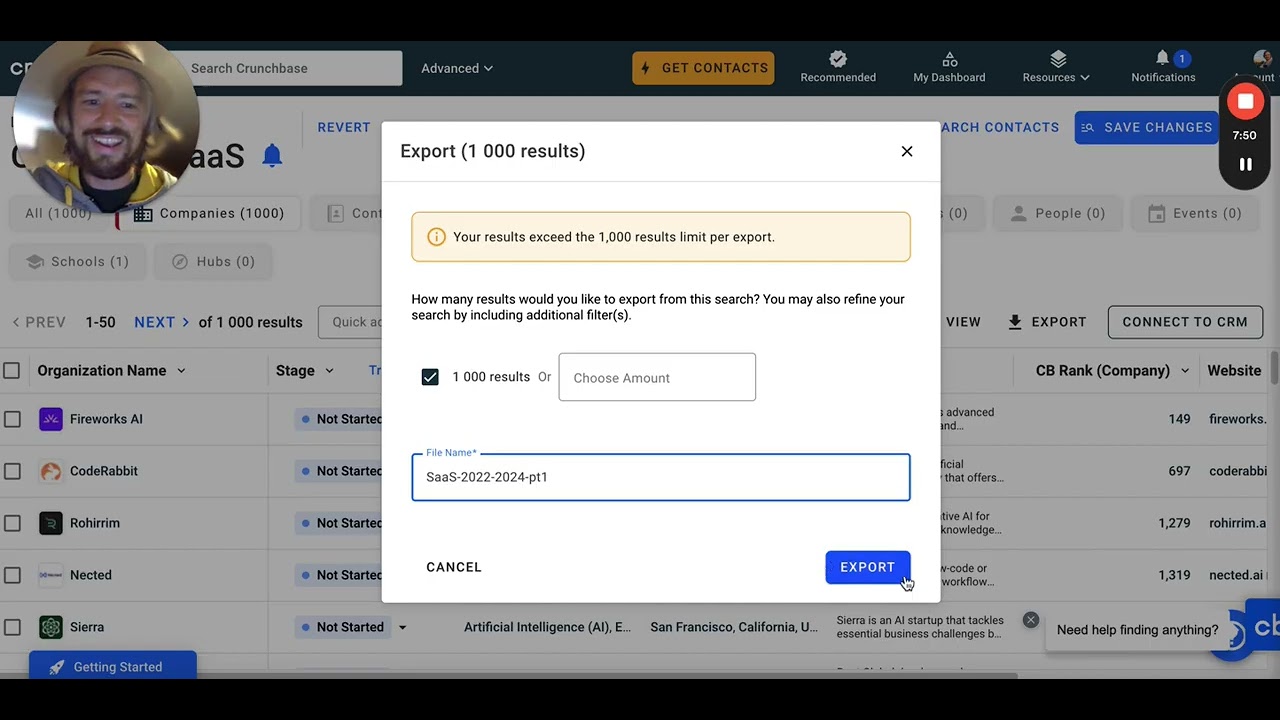Go to NEXT results page
Viewport: 1280px width, 720px height.
pyautogui.click(x=161, y=322)
